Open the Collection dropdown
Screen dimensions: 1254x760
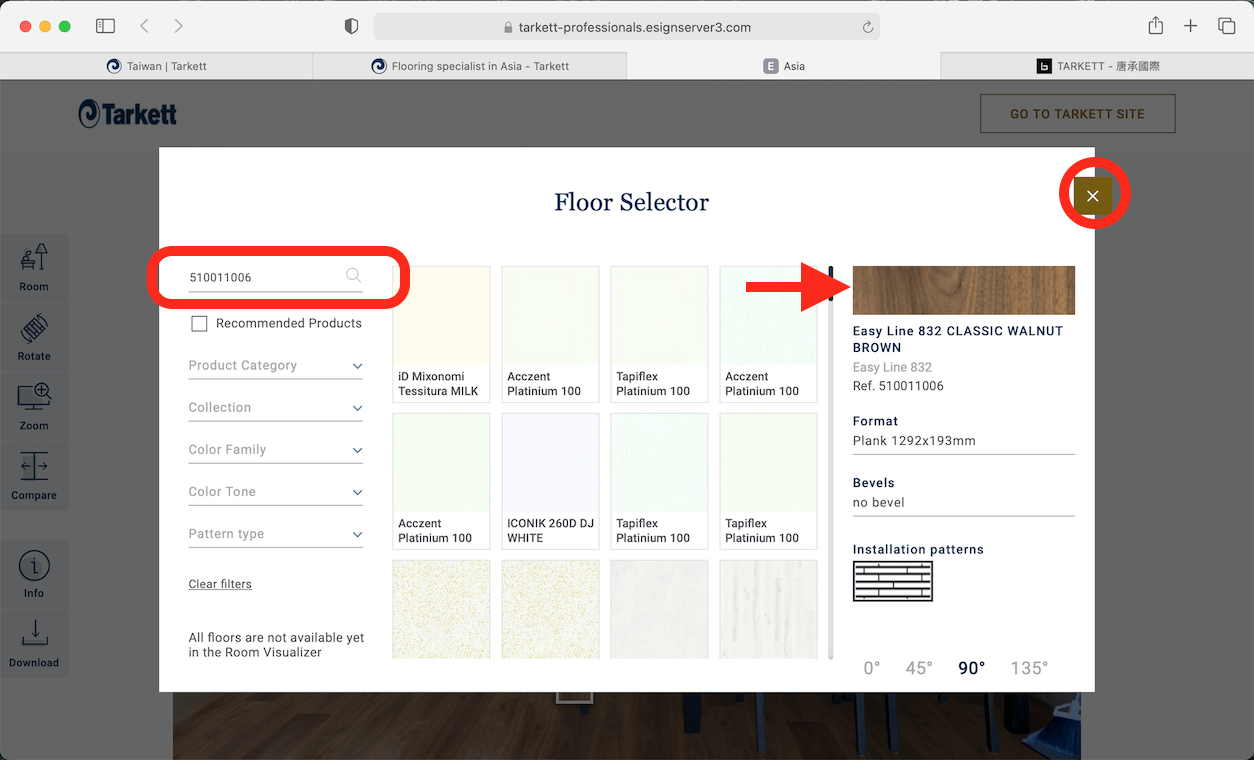[276, 408]
